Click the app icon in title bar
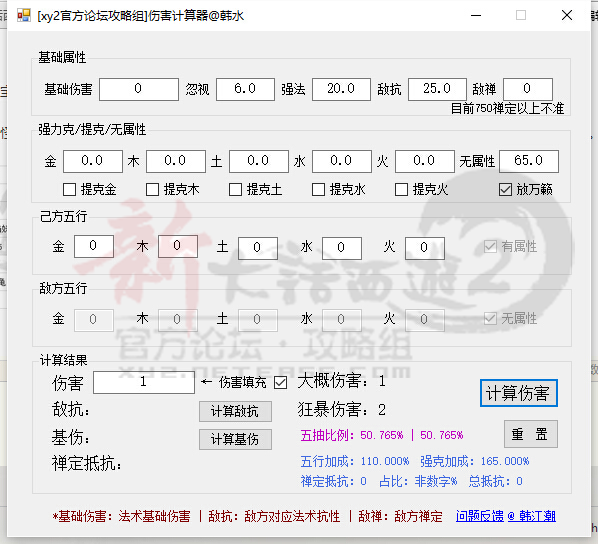Viewport: 598px width, 544px height. pyautogui.click(x=24, y=15)
